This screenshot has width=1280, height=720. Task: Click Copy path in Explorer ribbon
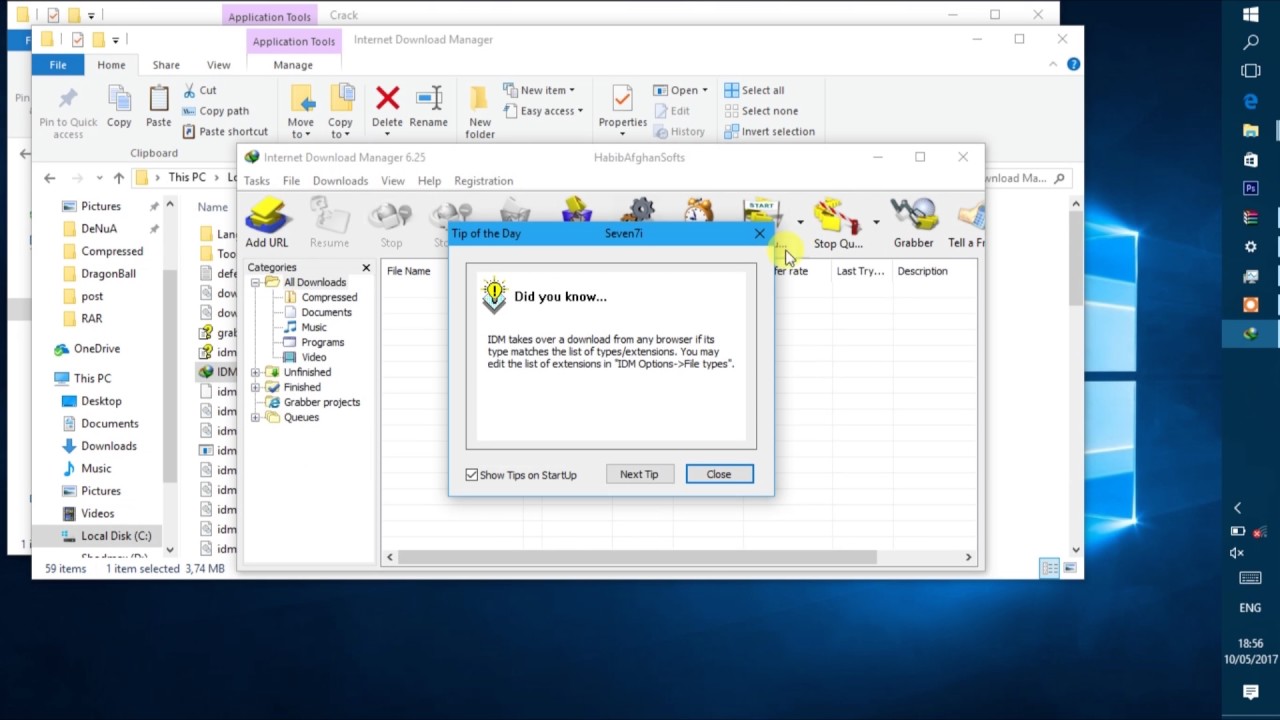[x=215, y=111]
